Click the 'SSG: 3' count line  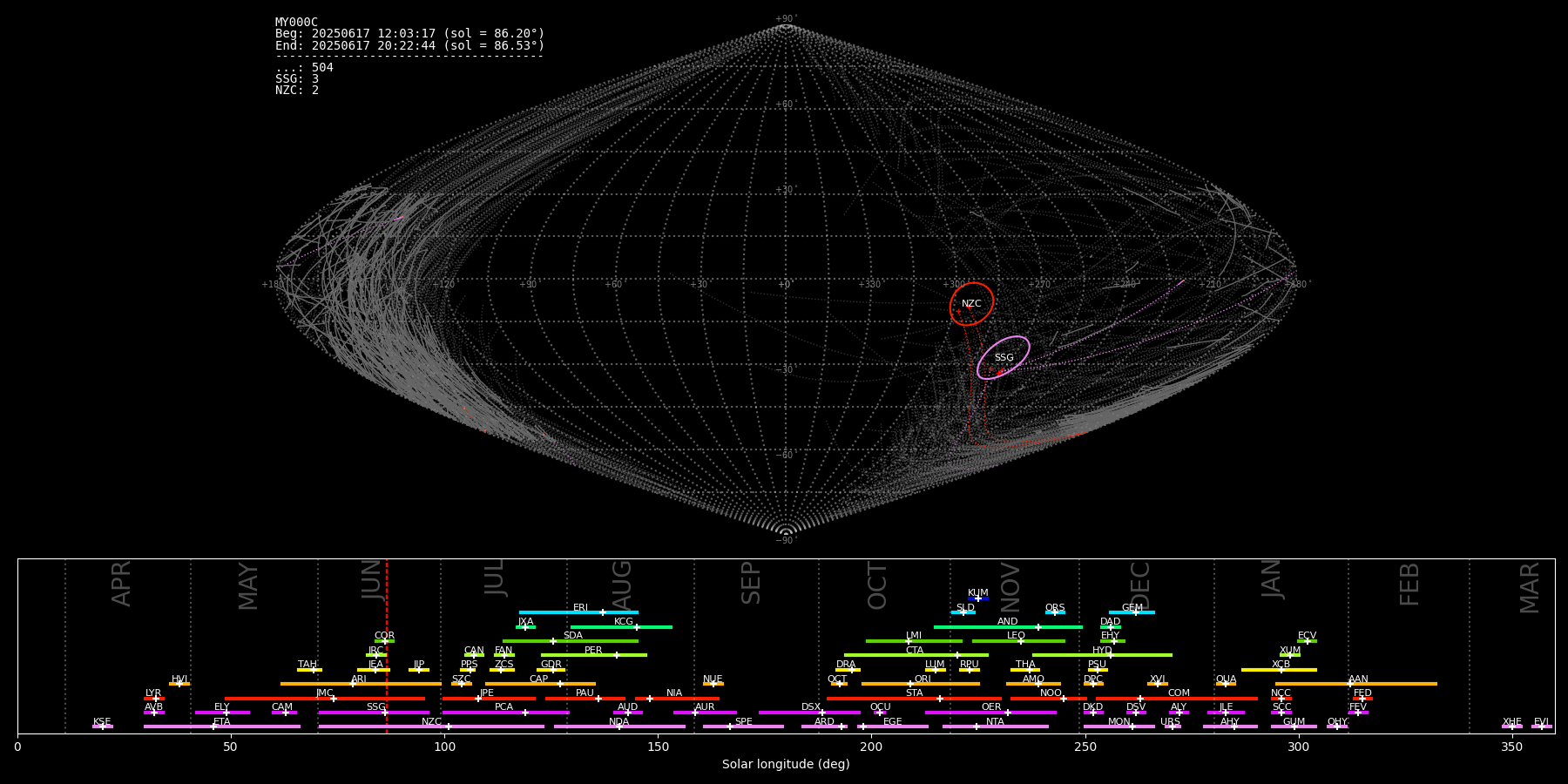click(x=297, y=79)
